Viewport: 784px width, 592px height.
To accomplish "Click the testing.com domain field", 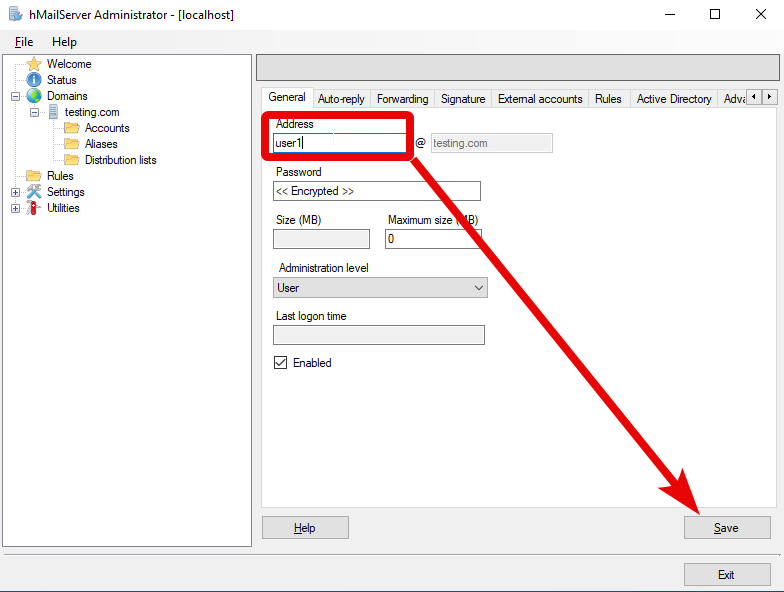I will pos(492,143).
